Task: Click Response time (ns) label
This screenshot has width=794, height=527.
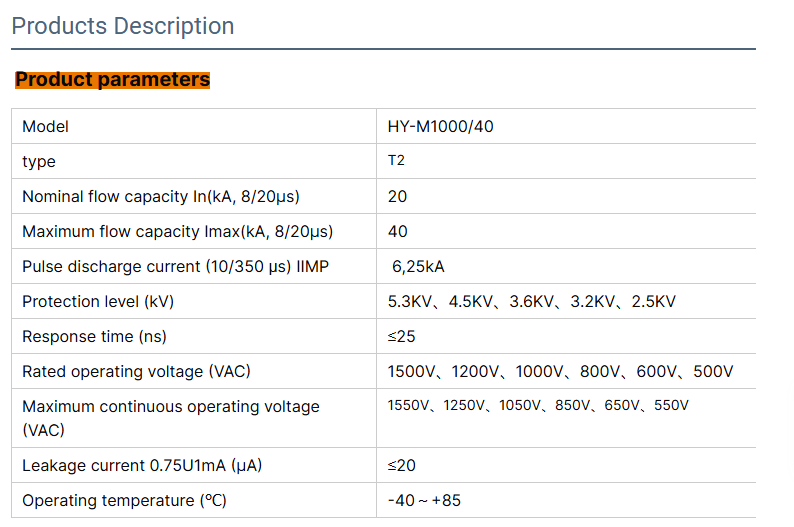Action: pyautogui.click(x=94, y=337)
